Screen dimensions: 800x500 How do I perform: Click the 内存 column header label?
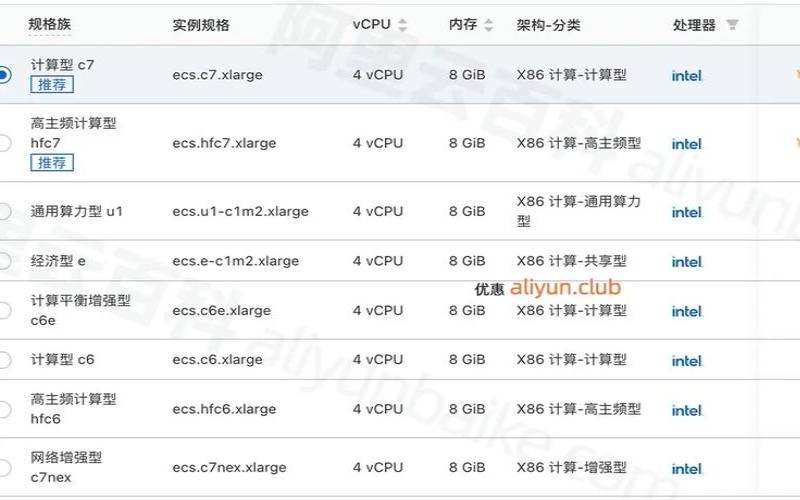463,24
